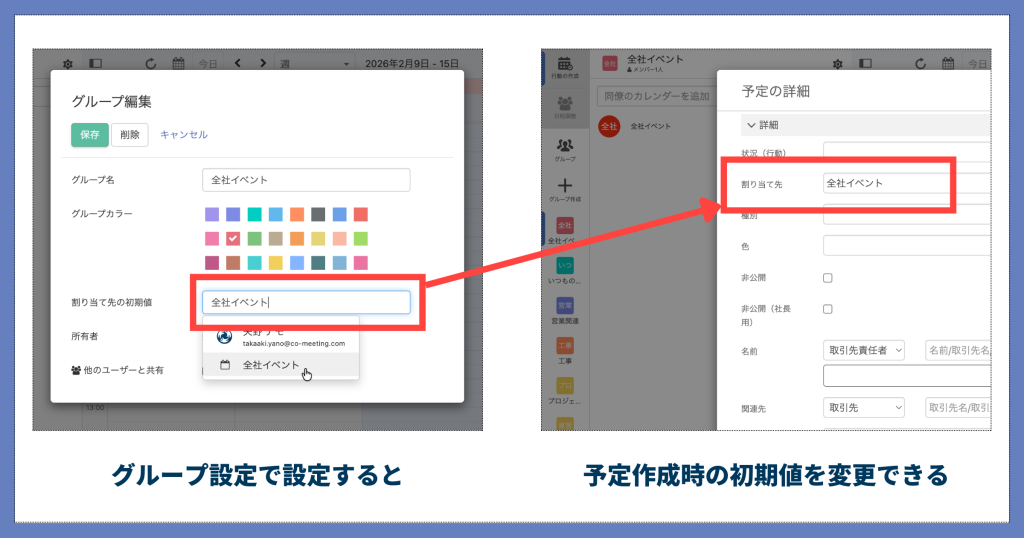Click the グループ people icon in sidebar
The height and width of the screenshot is (538, 1024).
pos(565,147)
